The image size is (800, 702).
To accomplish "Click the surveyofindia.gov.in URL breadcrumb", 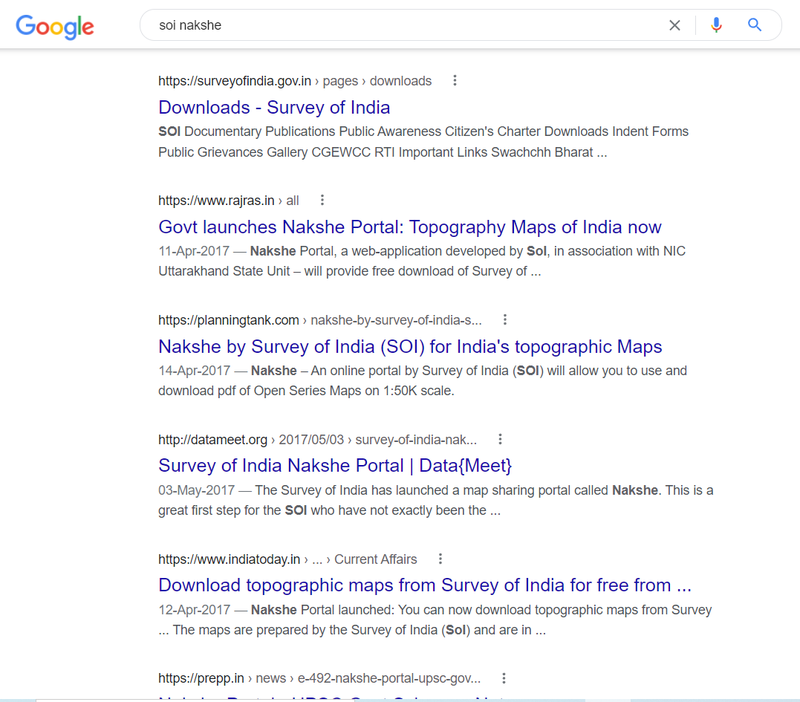I will [x=295, y=81].
